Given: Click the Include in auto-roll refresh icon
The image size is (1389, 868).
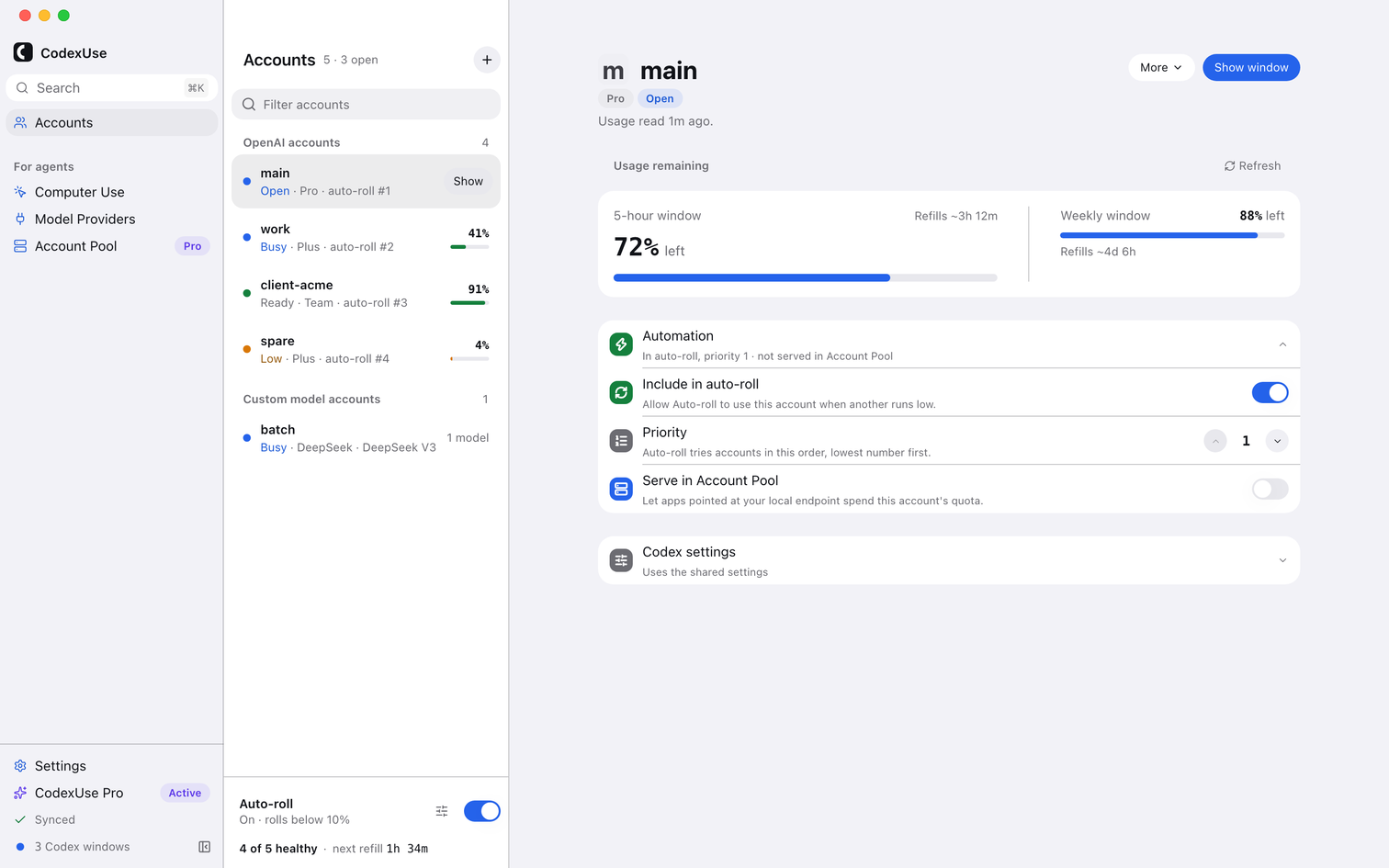Looking at the screenshot, I should [621, 393].
